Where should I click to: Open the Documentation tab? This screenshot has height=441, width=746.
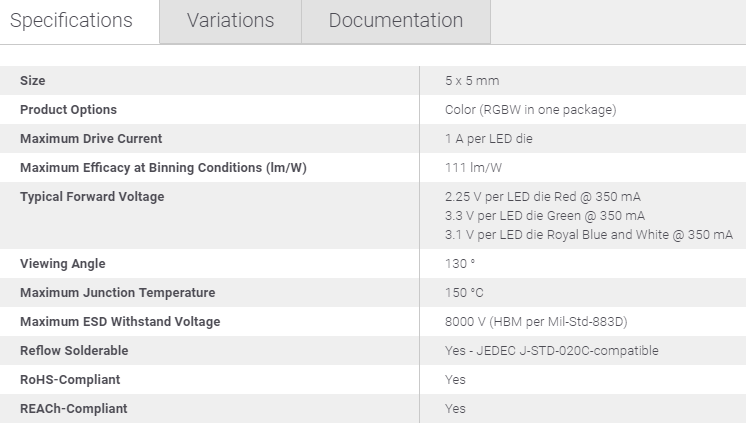coord(396,20)
